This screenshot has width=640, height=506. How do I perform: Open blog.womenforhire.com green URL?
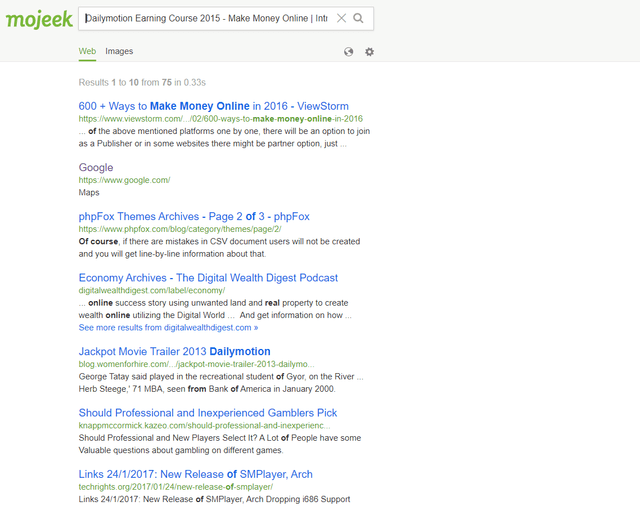196,364
